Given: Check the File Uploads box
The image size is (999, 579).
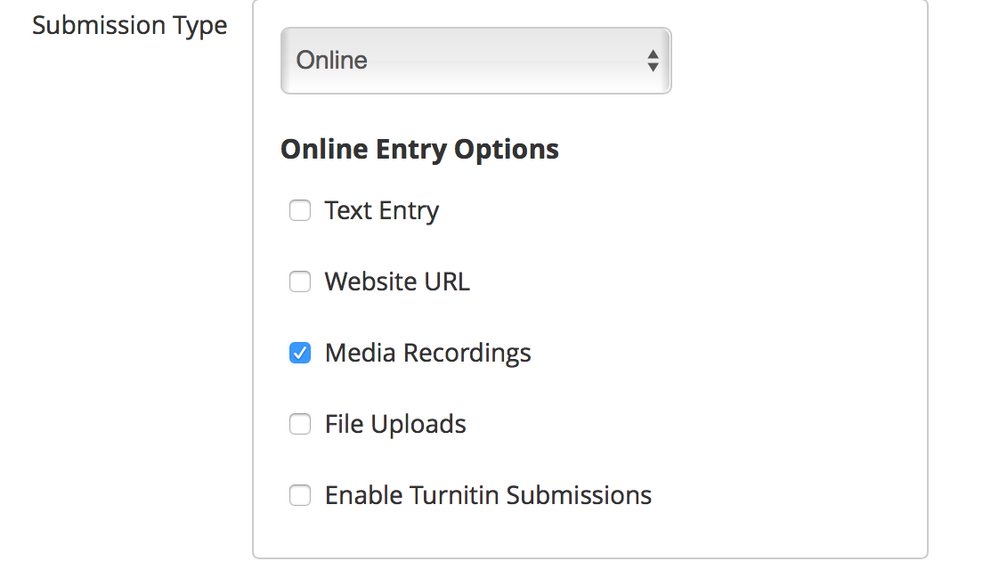Looking at the screenshot, I should pyautogui.click(x=300, y=424).
